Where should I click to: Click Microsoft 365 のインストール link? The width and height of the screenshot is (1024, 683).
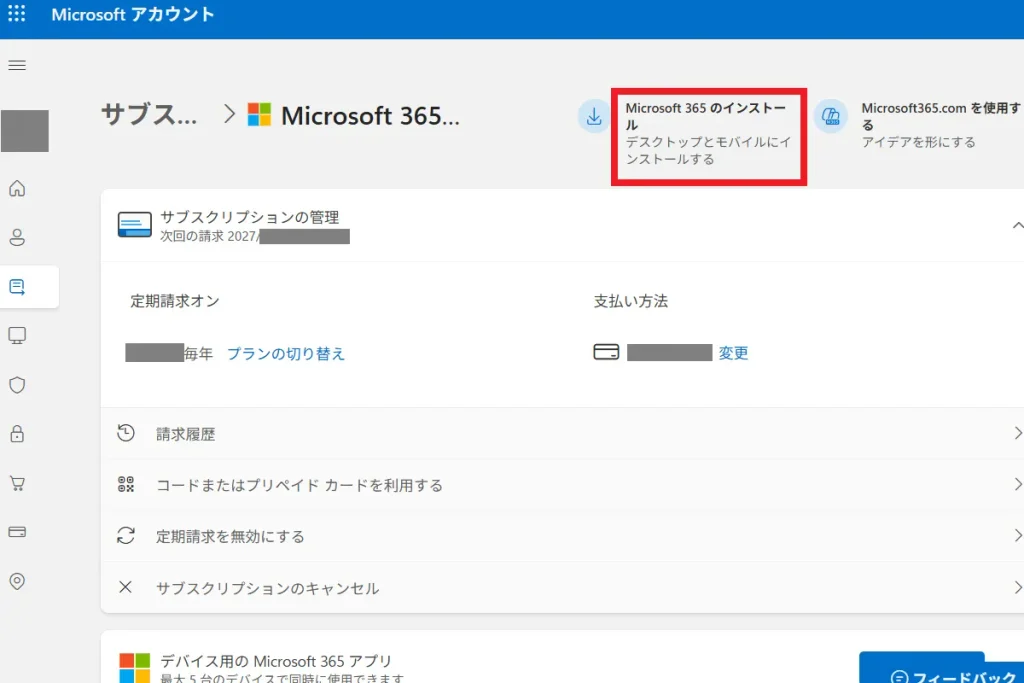709,134
